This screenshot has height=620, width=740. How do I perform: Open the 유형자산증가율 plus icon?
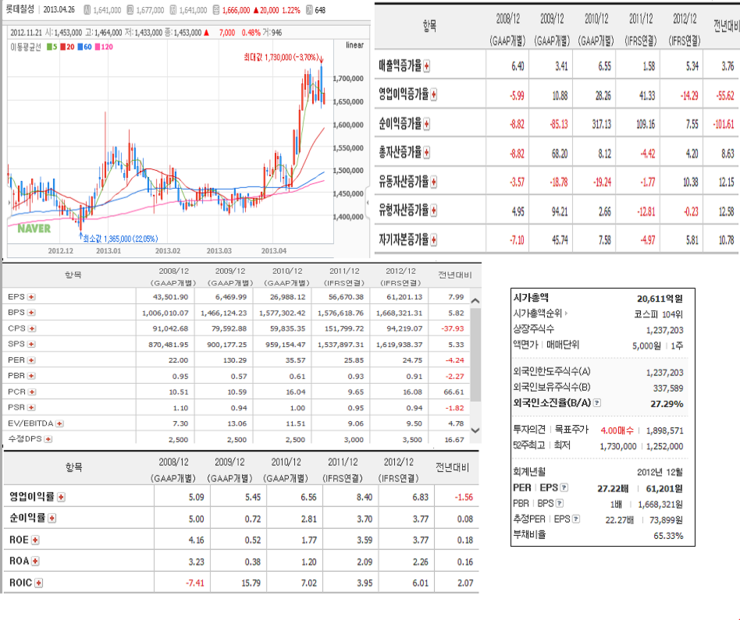pos(434,210)
